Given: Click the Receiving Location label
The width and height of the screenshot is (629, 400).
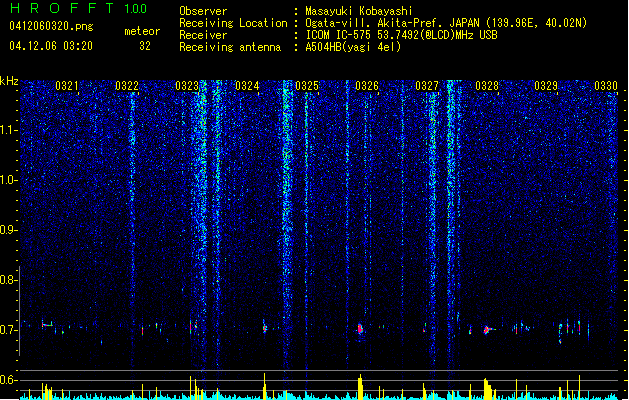Looking at the screenshot, I should point(233,23).
